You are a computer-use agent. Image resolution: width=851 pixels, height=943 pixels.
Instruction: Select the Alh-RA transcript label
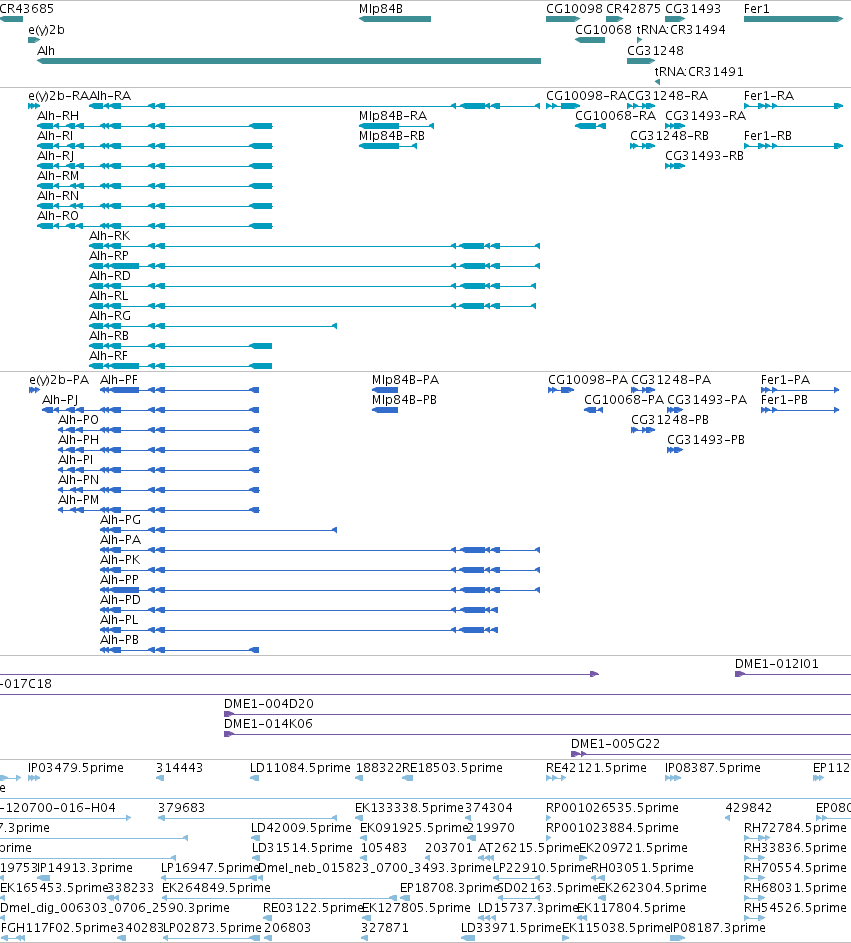[110, 96]
